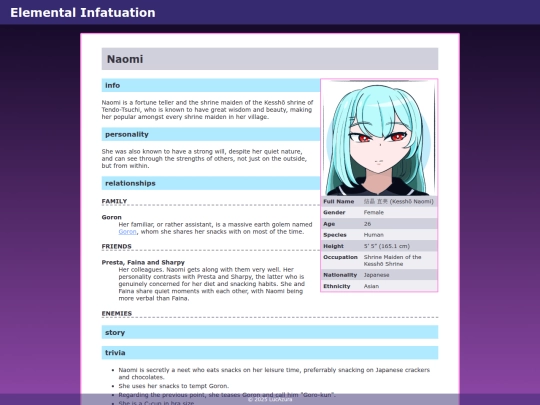The image size is (540, 405).
Task: Click the bold Goron entry title
Action: (x=112, y=217)
